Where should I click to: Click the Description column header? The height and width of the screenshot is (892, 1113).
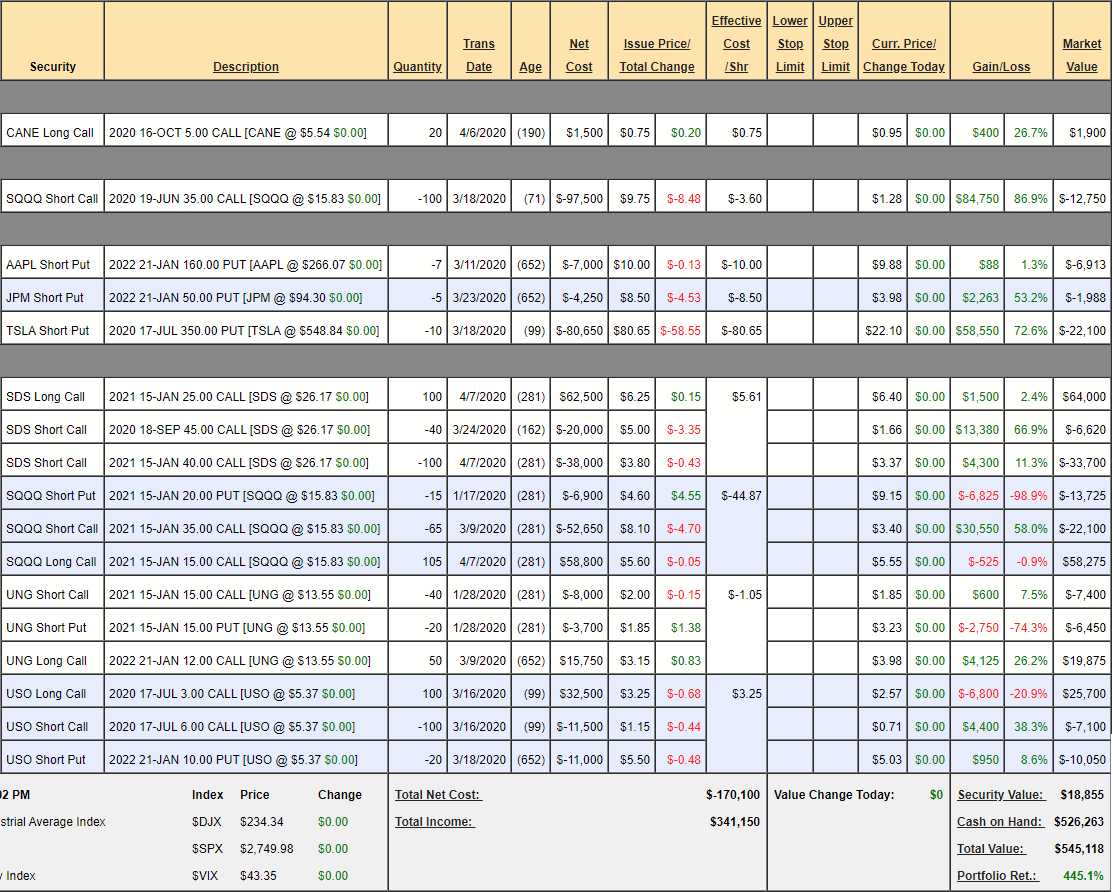tap(245, 67)
